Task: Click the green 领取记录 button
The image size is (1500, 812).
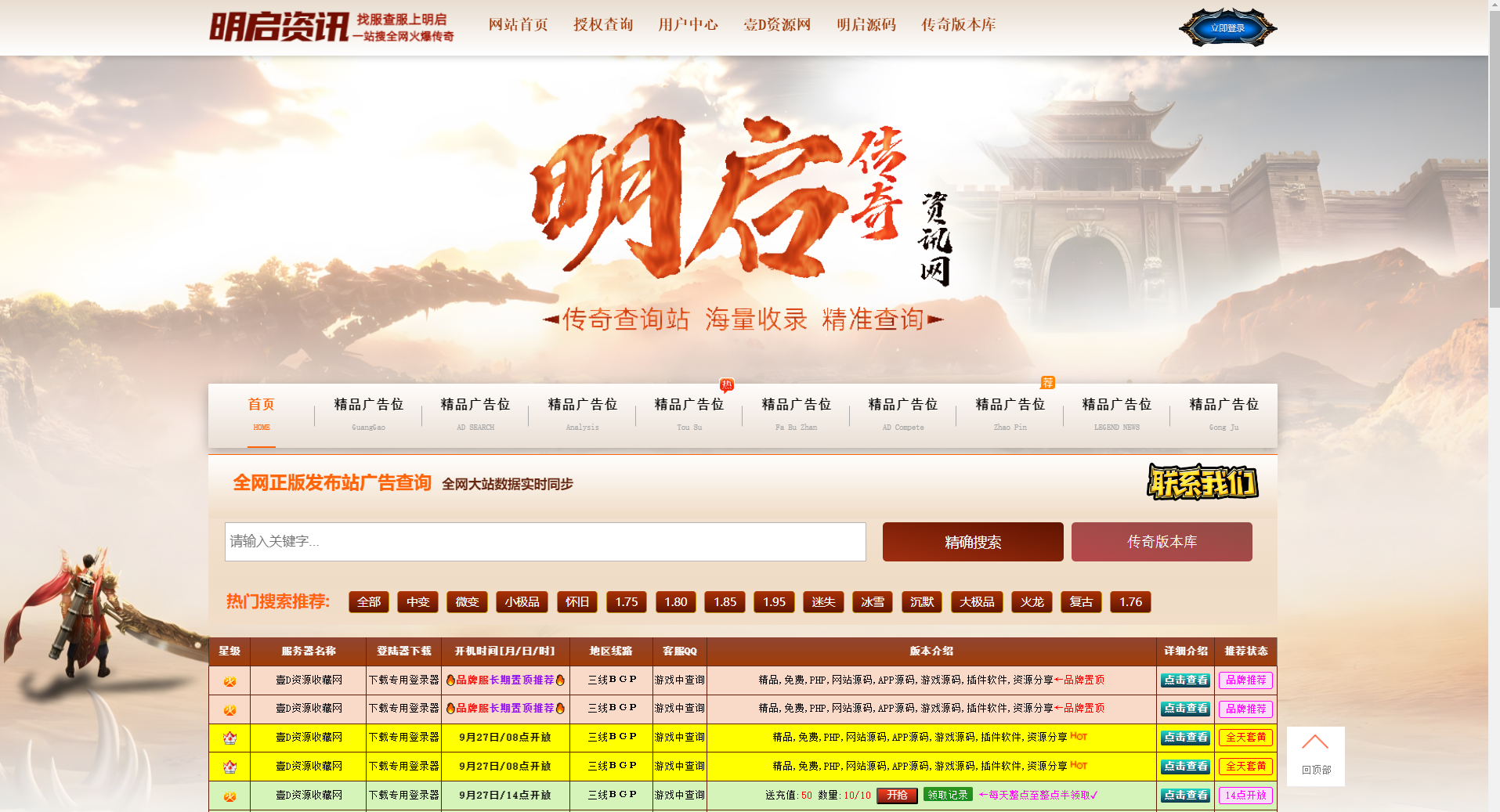Action: (948, 795)
